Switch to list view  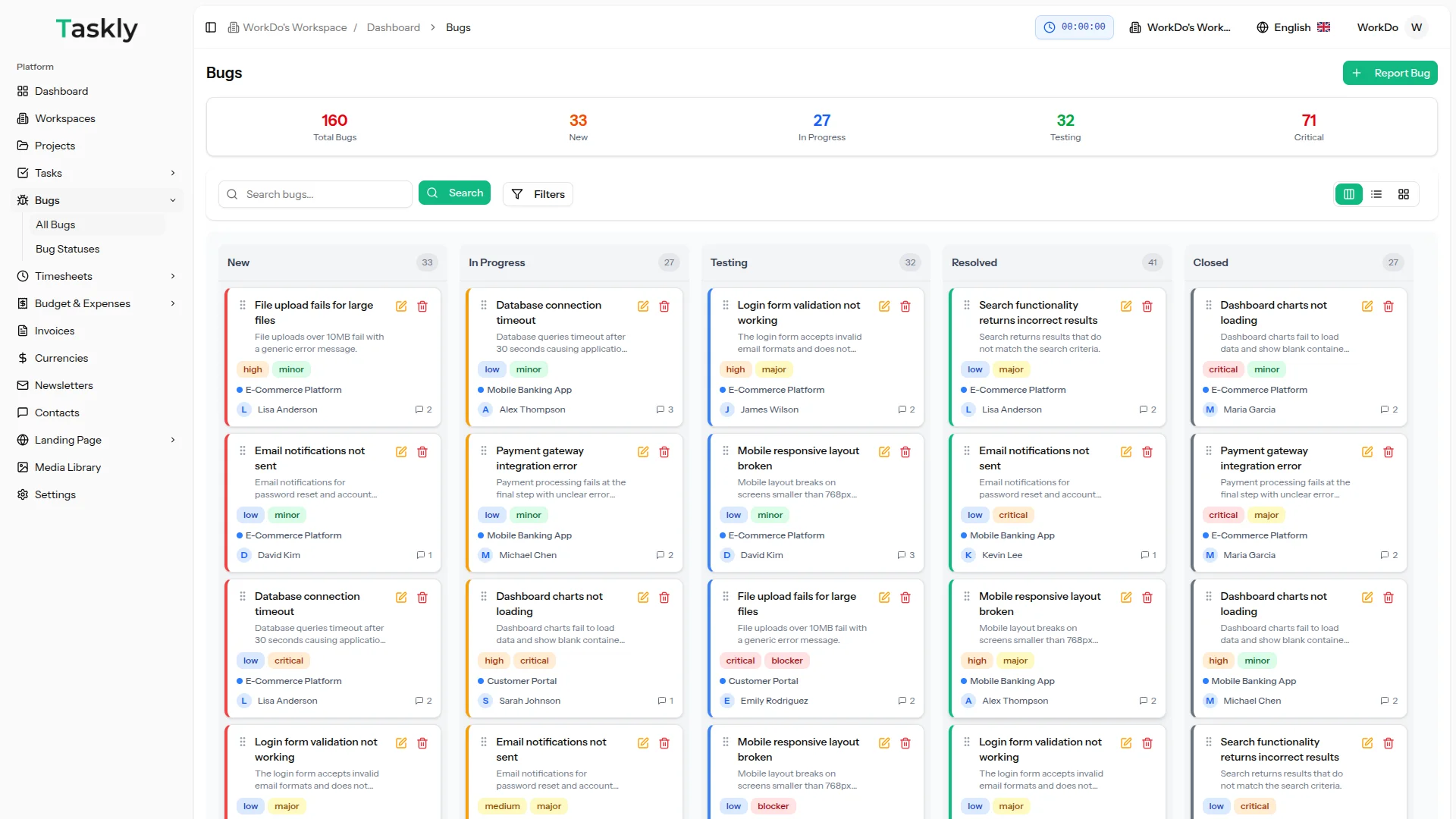click(x=1376, y=194)
